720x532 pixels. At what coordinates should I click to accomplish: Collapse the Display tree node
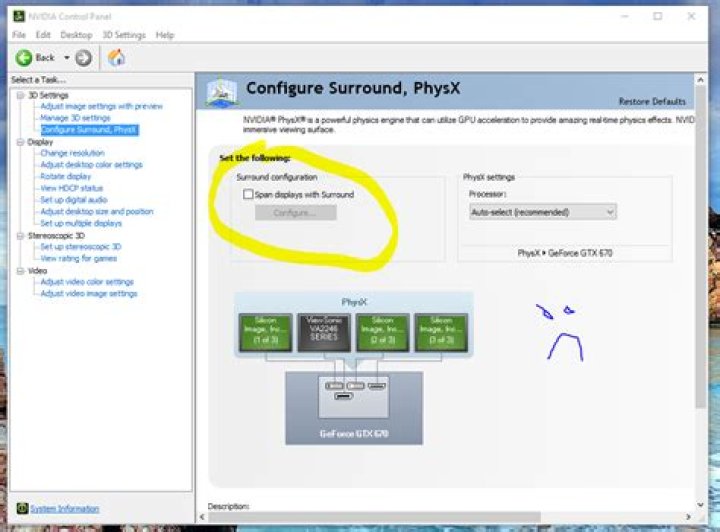tap(20, 142)
